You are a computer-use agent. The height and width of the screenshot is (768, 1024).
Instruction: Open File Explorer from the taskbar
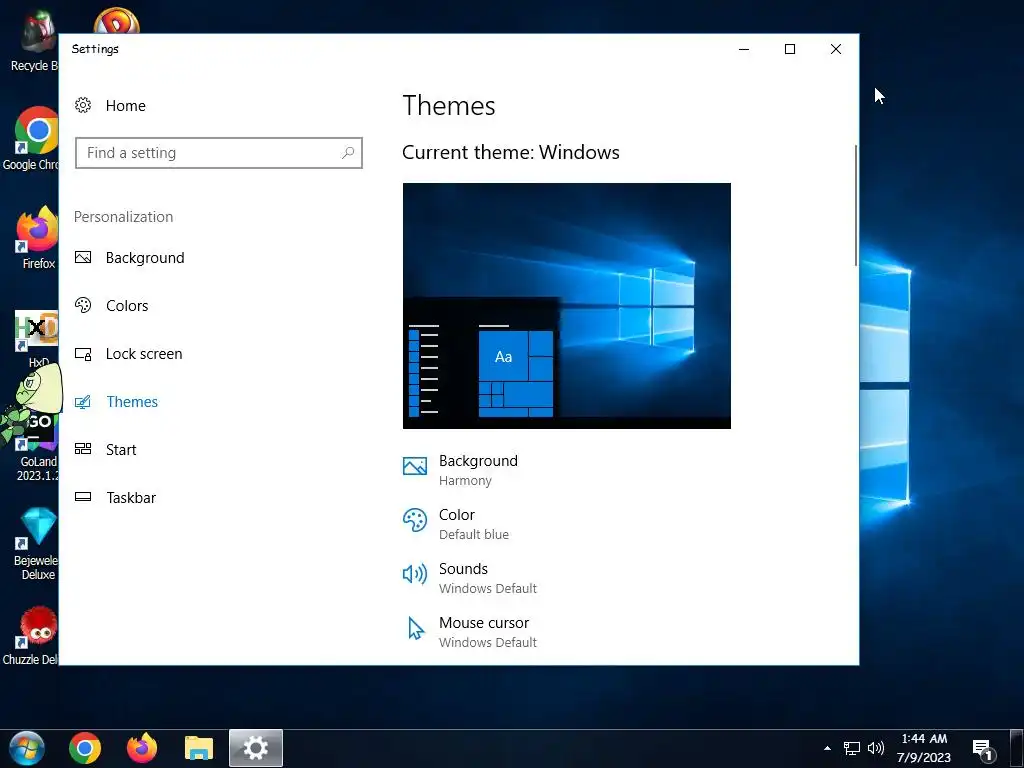[199, 748]
